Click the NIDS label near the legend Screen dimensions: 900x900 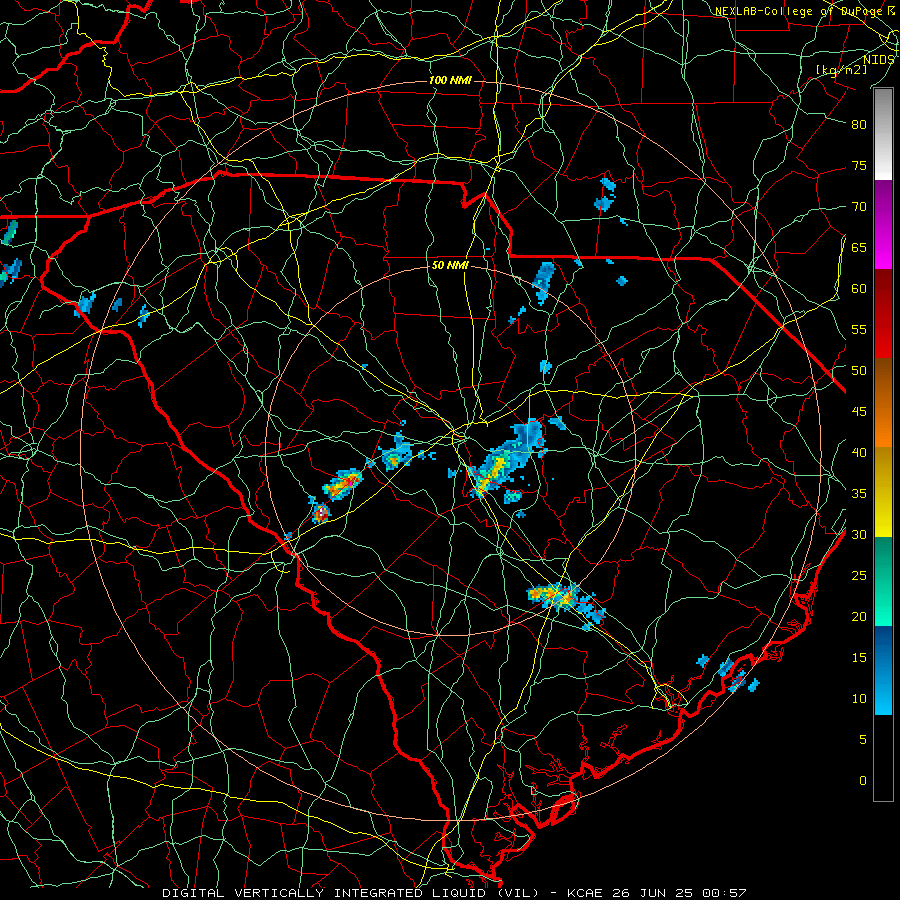point(878,60)
